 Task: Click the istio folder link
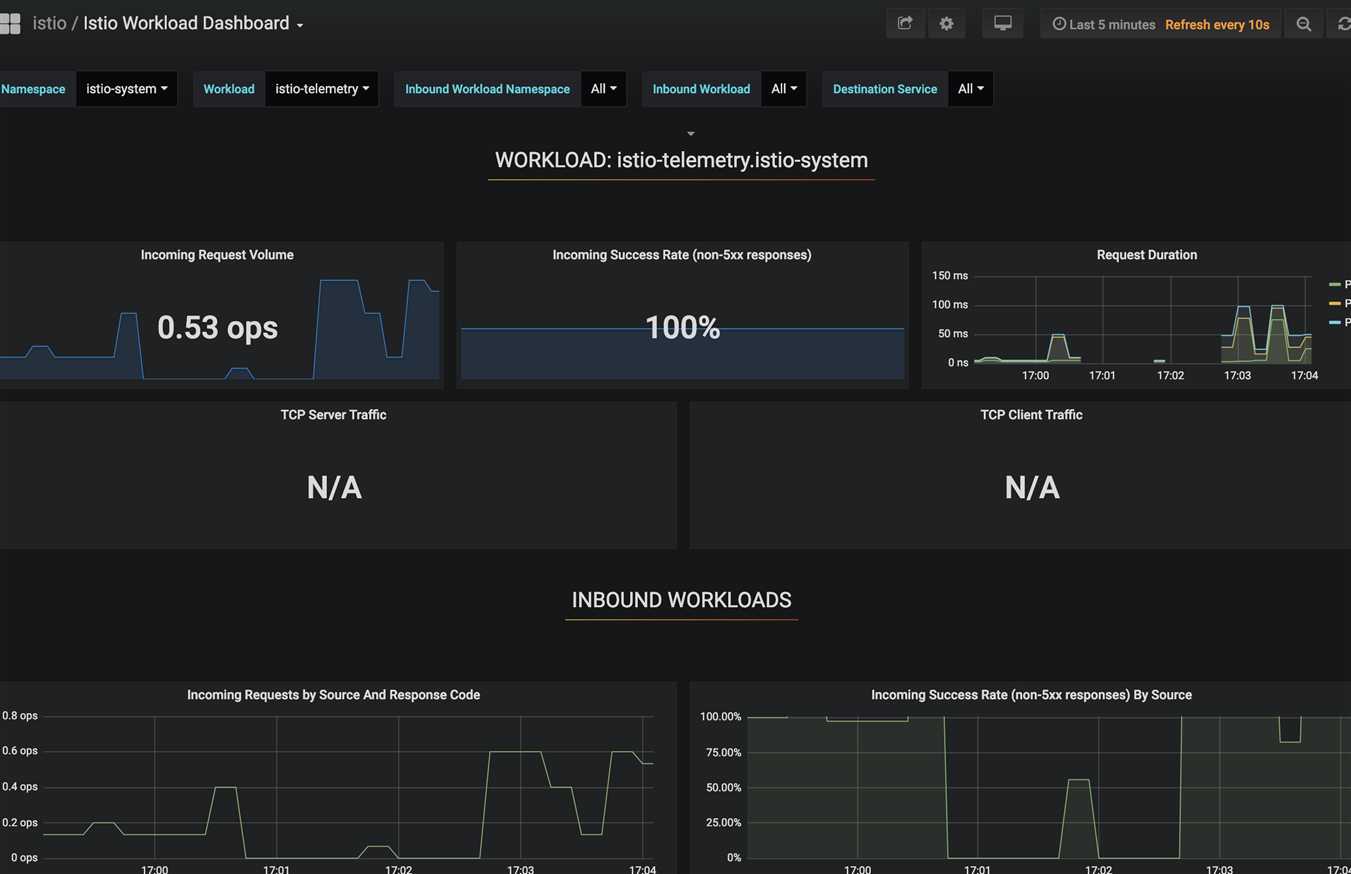point(49,23)
